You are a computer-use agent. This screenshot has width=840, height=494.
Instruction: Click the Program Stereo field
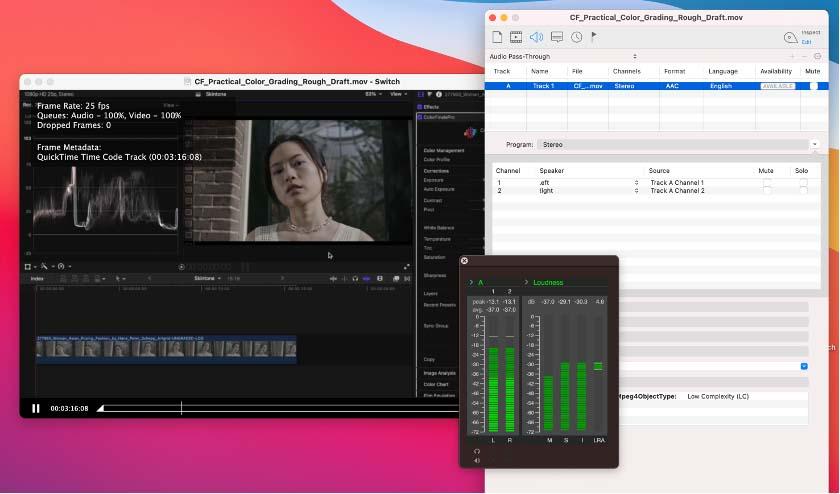673,145
